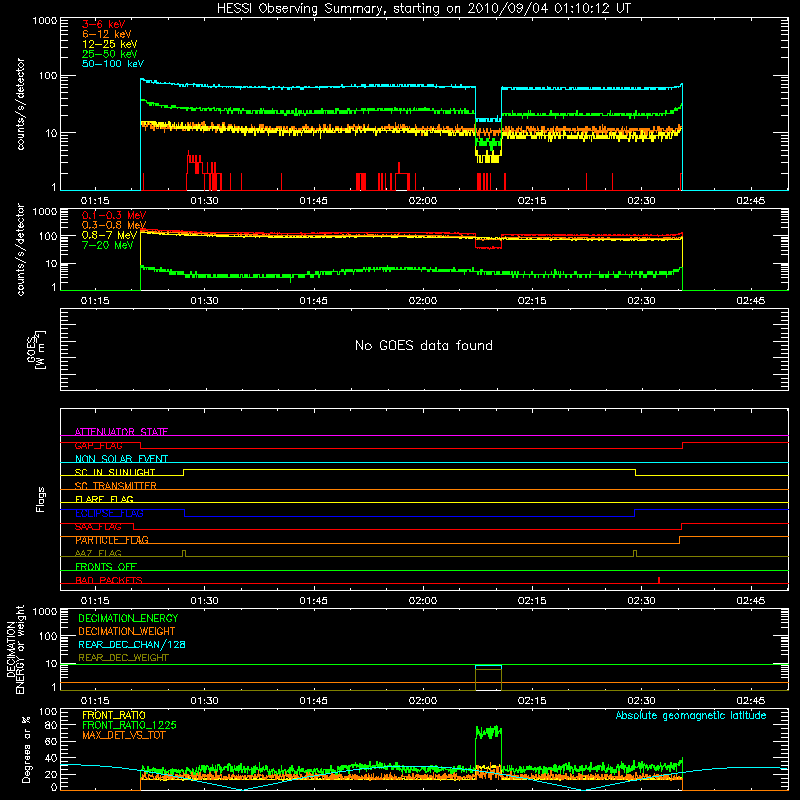800x800 pixels.
Task: Click the 7-20 MeV legend label
Action: (x=107, y=245)
